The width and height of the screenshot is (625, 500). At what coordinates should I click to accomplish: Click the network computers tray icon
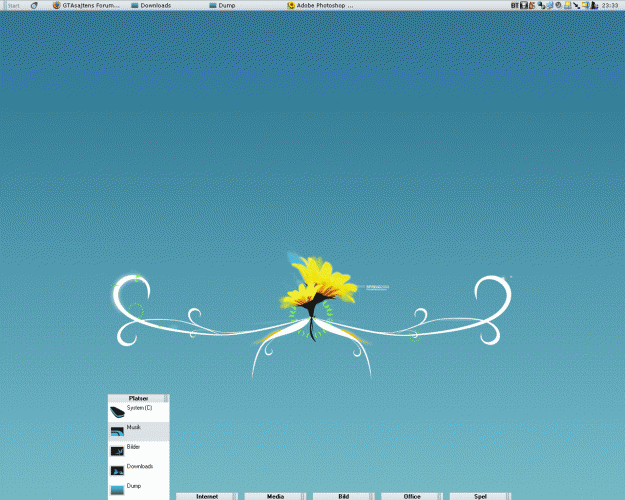(542, 5)
